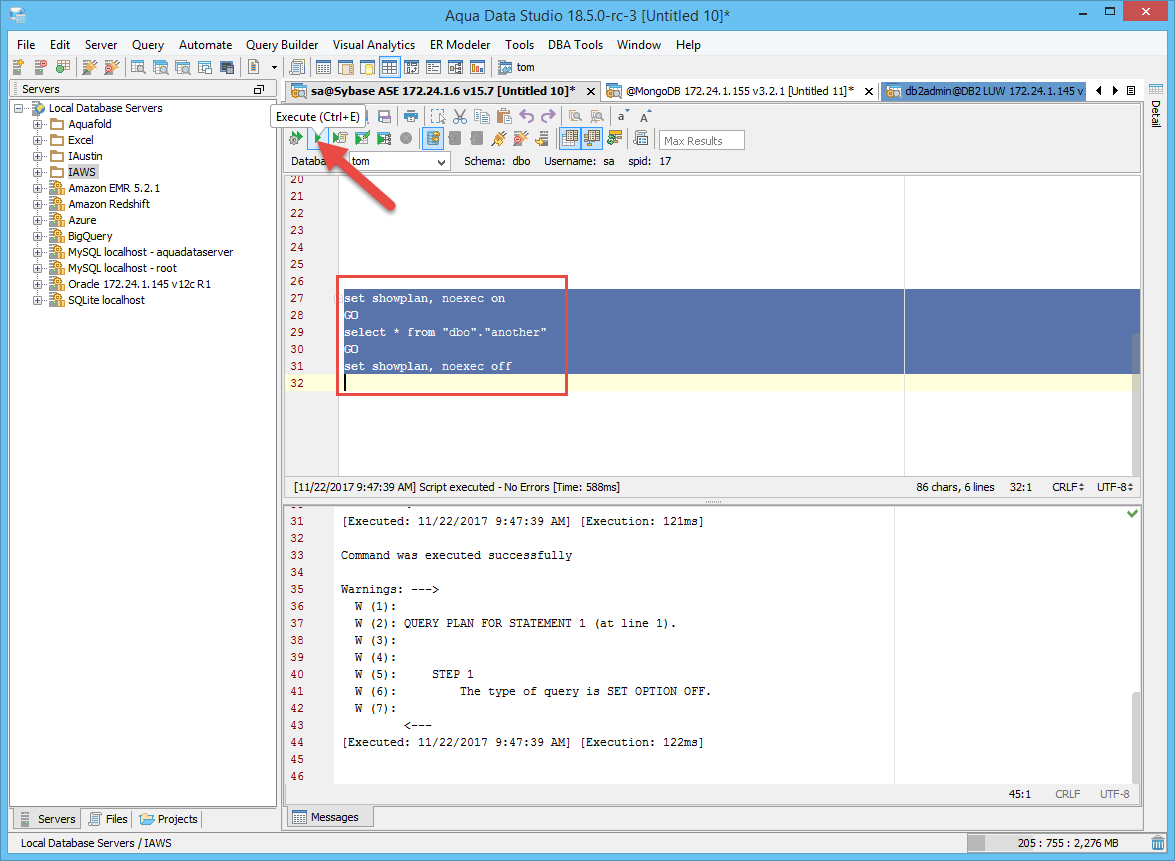Click the Detail side panel icon
The image size is (1175, 861).
(1156, 107)
